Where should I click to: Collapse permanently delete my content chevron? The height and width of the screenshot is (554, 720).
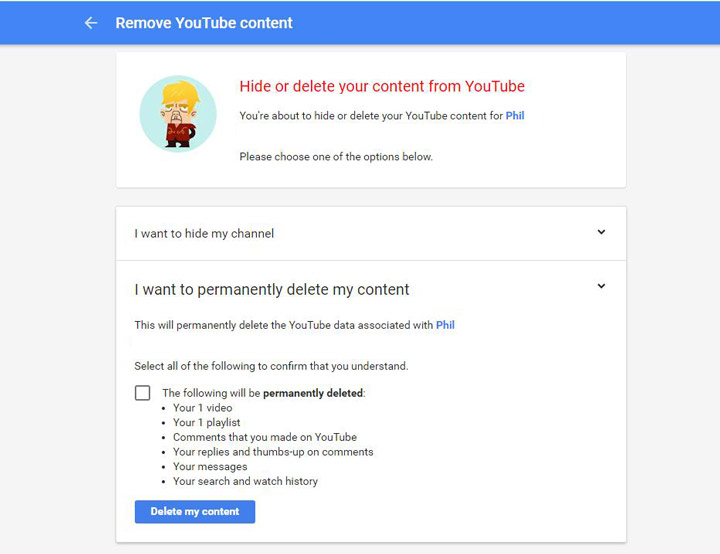(x=601, y=286)
